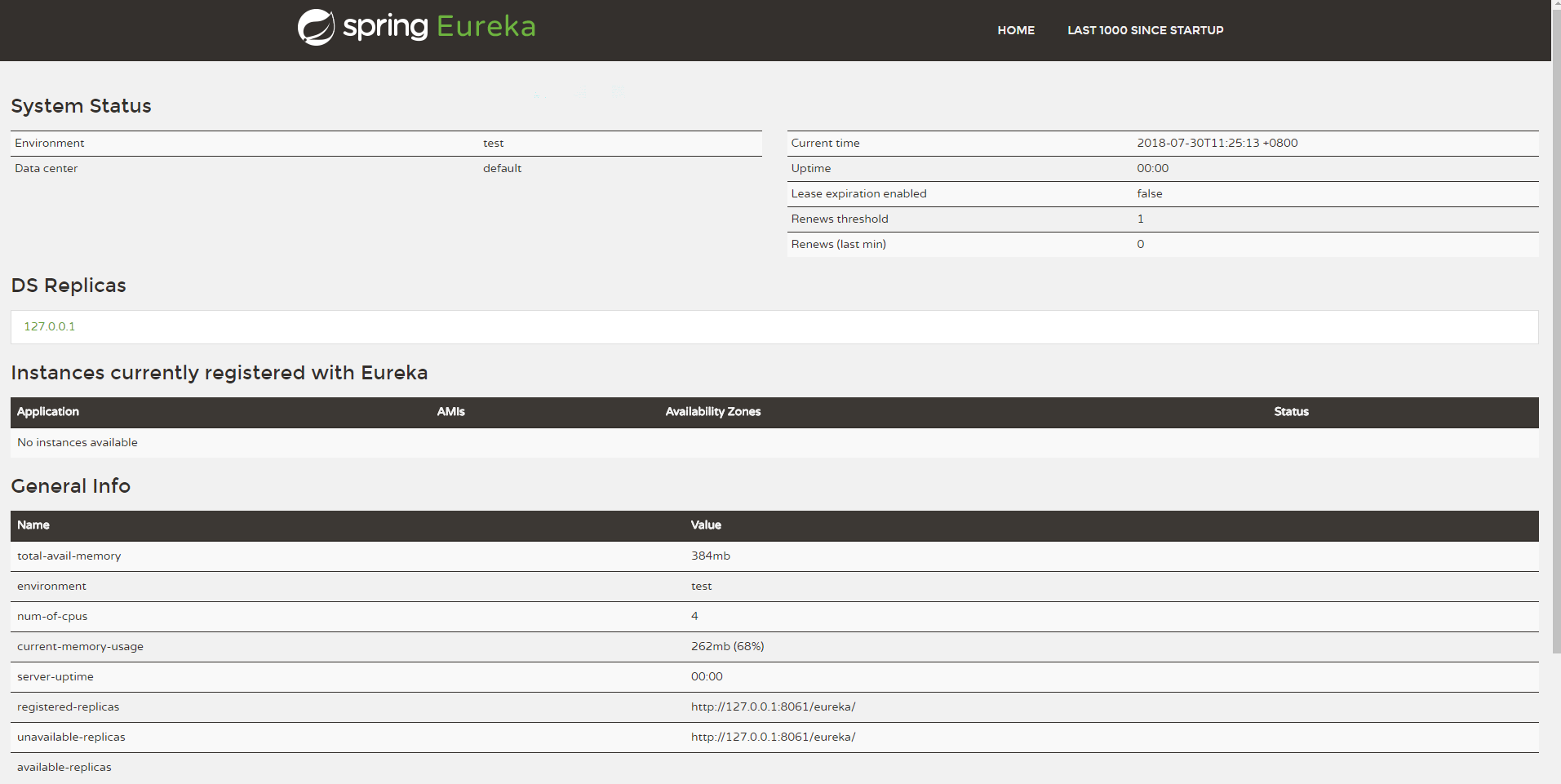Open LAST 1000 SINCE STARTUP page
1561x784 pixels.
point(1146,30)
